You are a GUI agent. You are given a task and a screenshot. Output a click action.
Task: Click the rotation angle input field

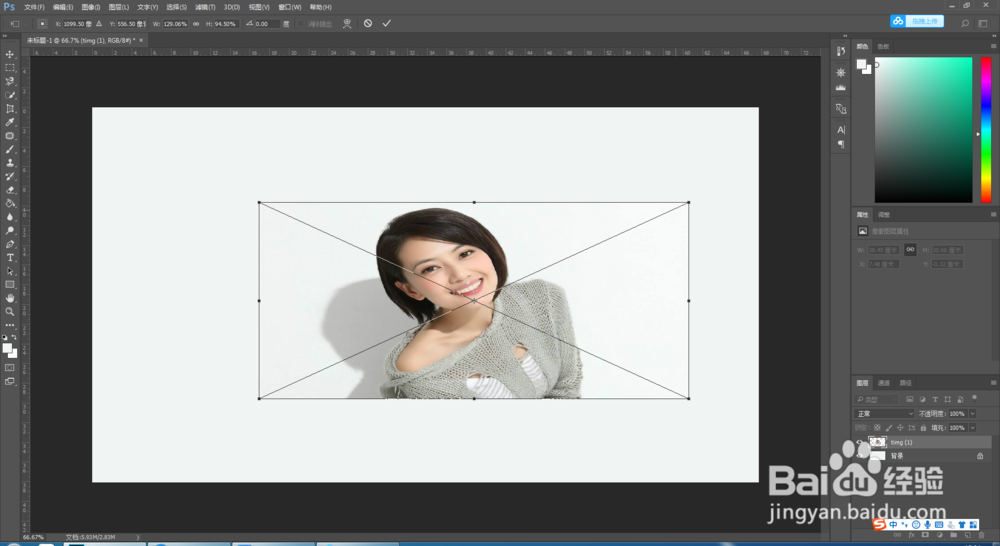tap(267, 24)
